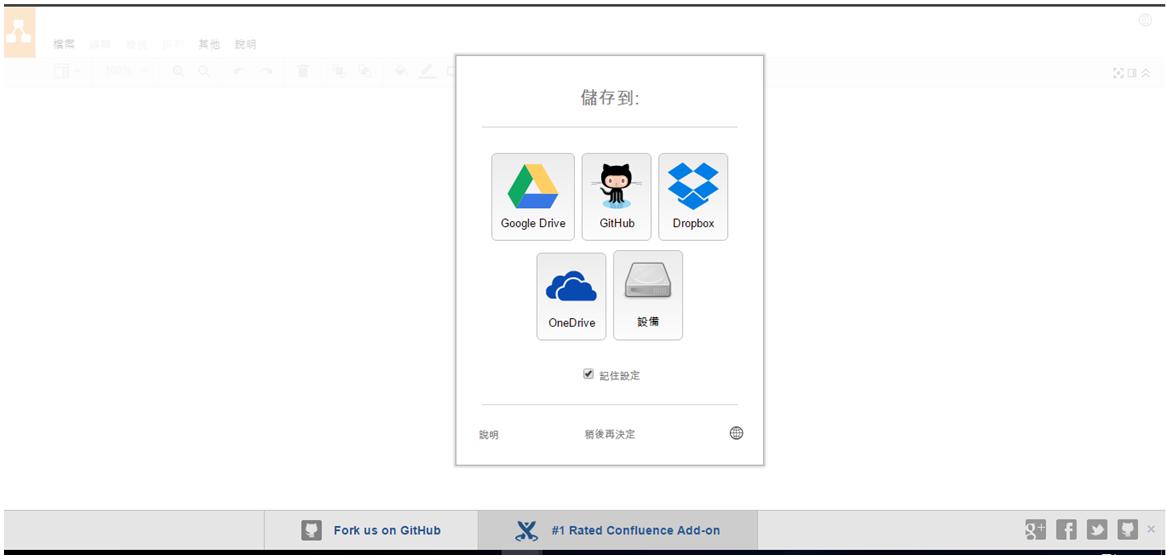Select the 設備 device storage option
The width and height of the screenshot is (1166, 556).
coord(648,296)
